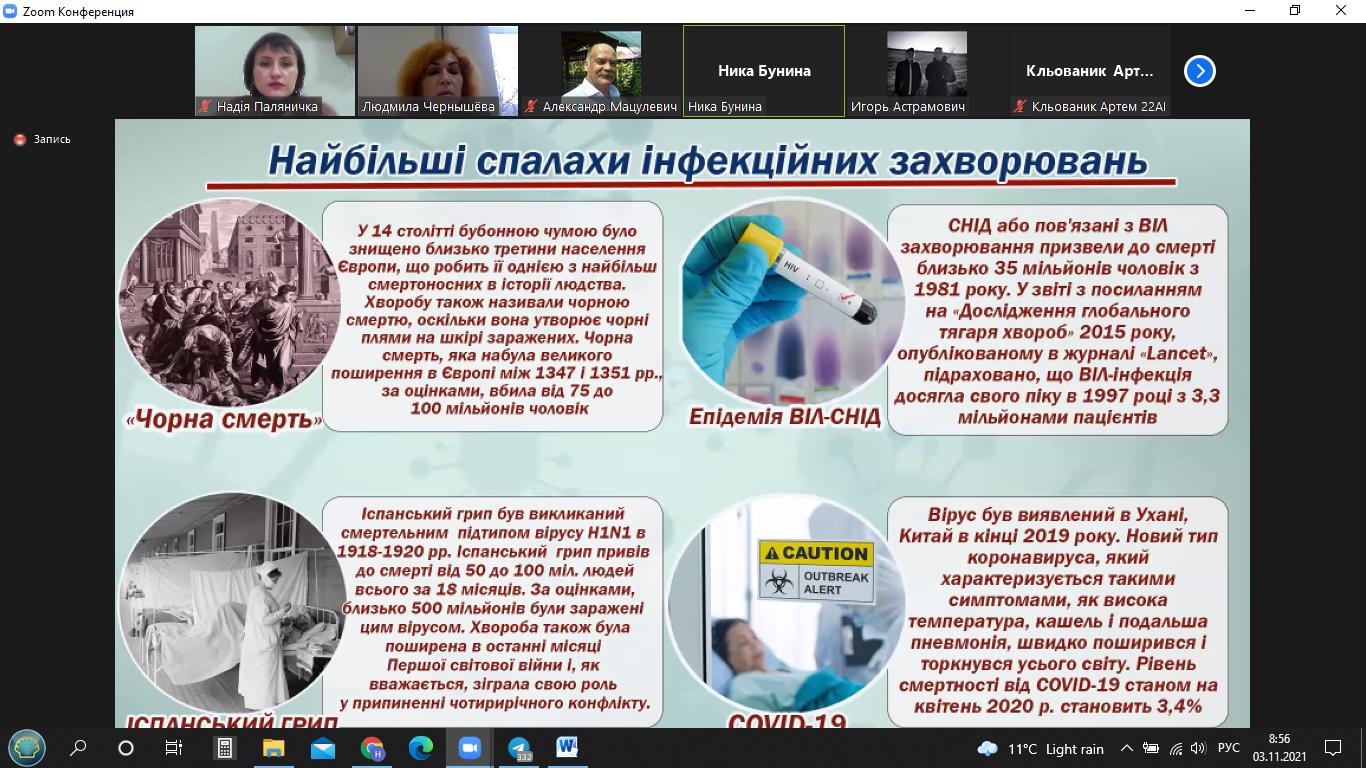The image size is (1366, 768).
Task: Open the Mail app on taskbar
Action: pos(322,747)
